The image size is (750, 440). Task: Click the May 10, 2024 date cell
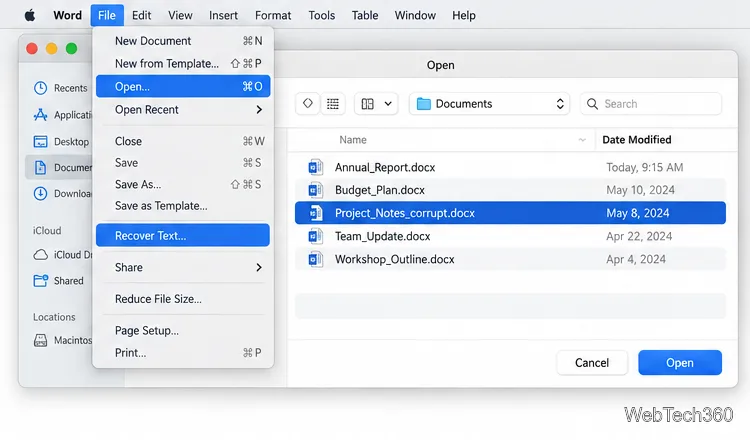click(640, 190)
